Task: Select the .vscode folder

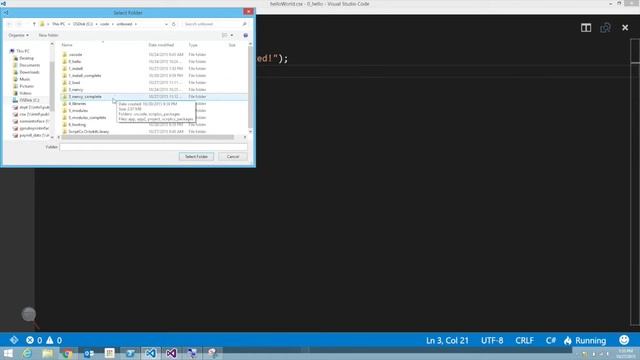Action: [x=76, y=54]
